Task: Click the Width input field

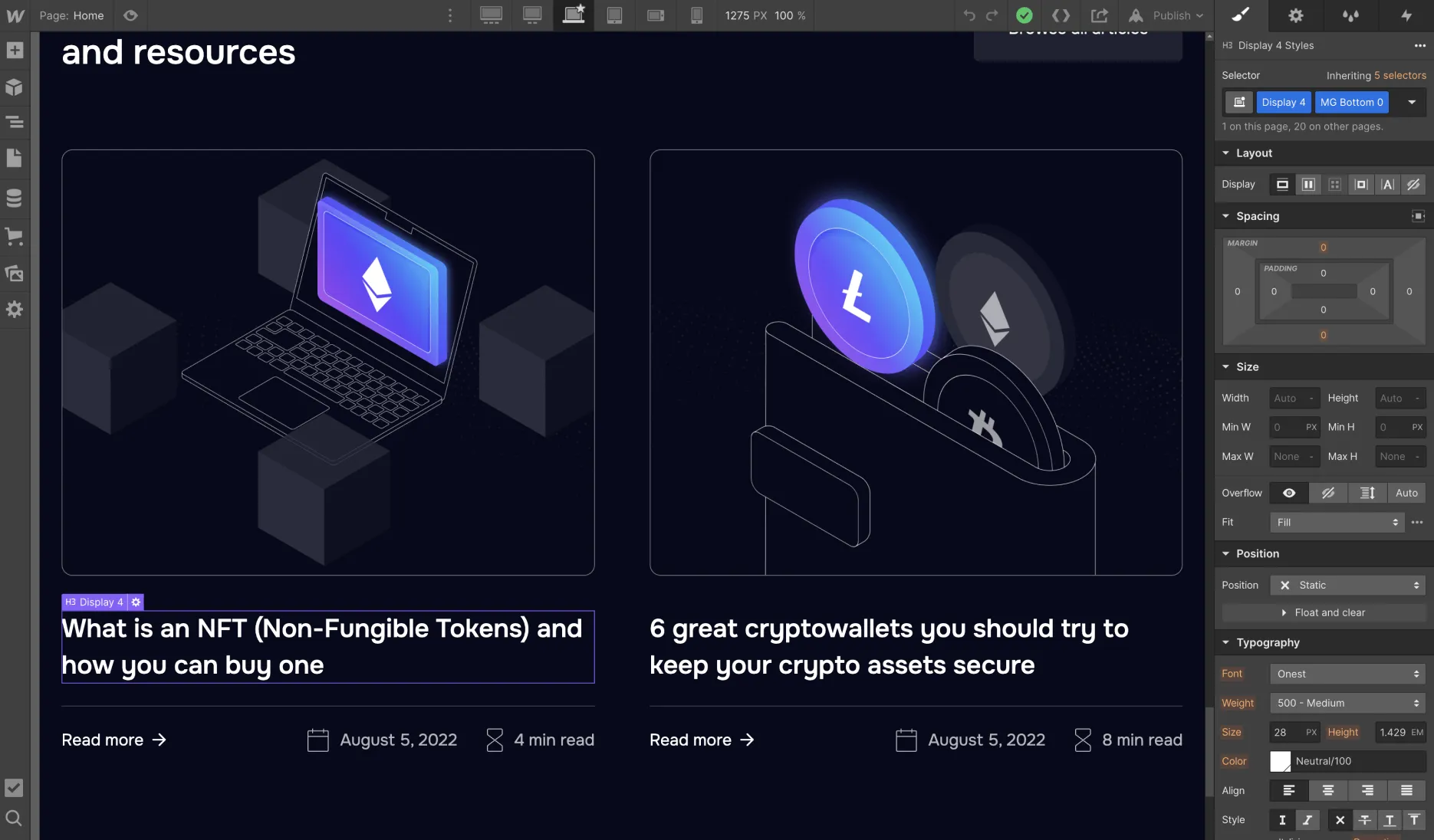Action: click(1294, 398)
